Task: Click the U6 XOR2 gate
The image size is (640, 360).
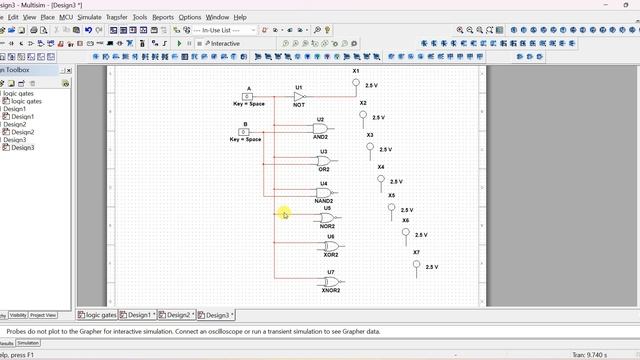Action: point(331,246)
